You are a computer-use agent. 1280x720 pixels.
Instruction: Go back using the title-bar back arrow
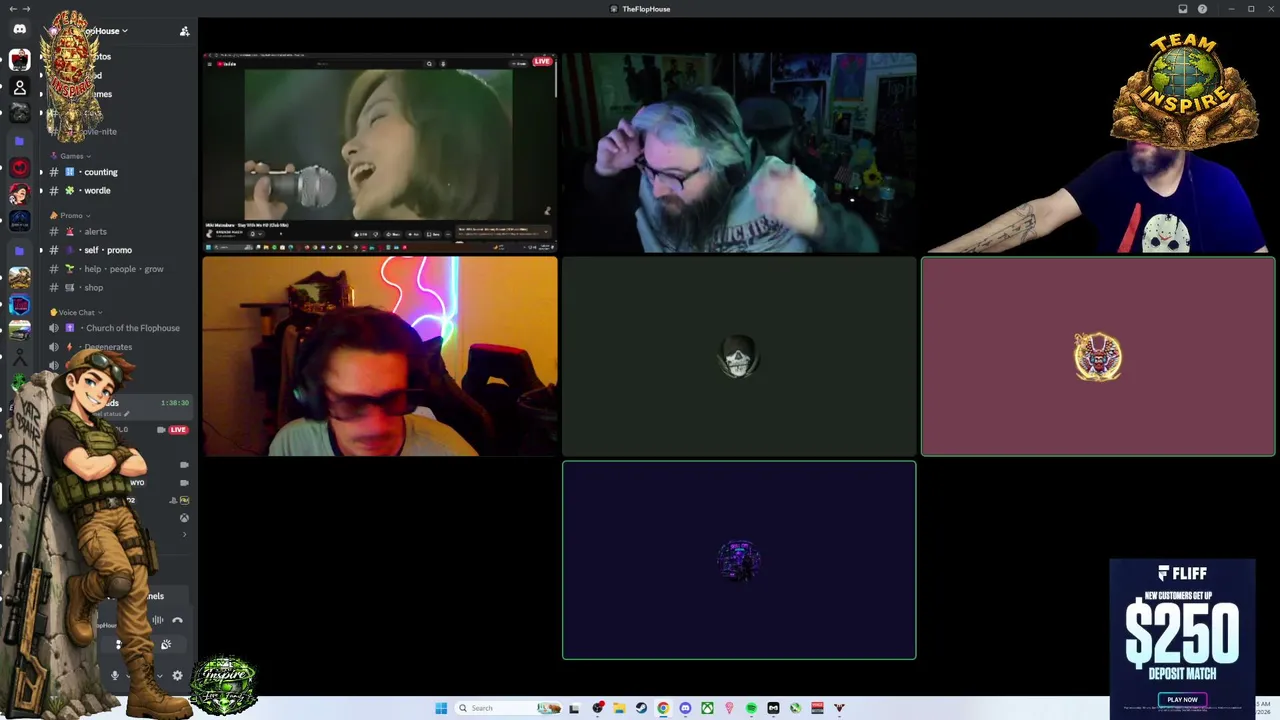[x=11, y=9]
